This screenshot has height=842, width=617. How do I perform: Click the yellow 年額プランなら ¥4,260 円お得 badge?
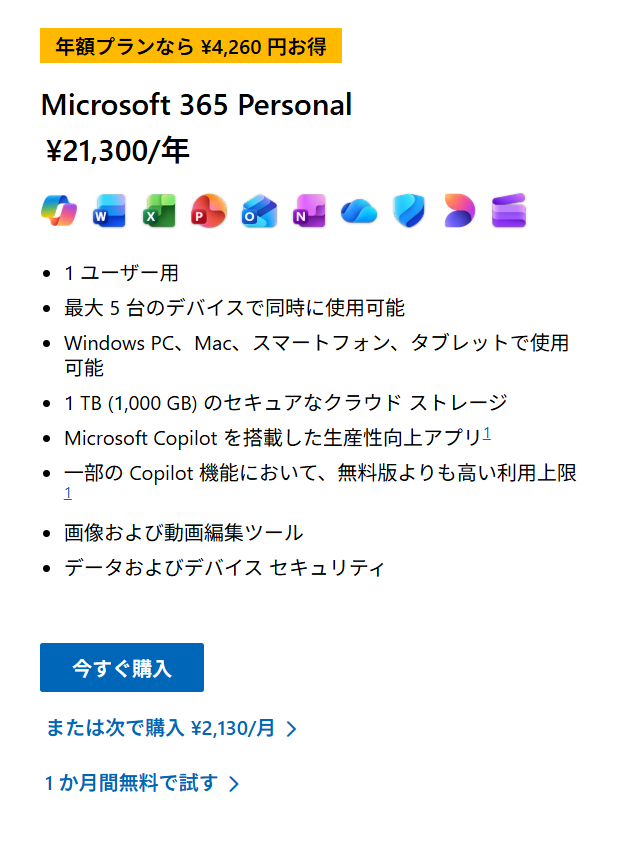(x=191, y=46)
